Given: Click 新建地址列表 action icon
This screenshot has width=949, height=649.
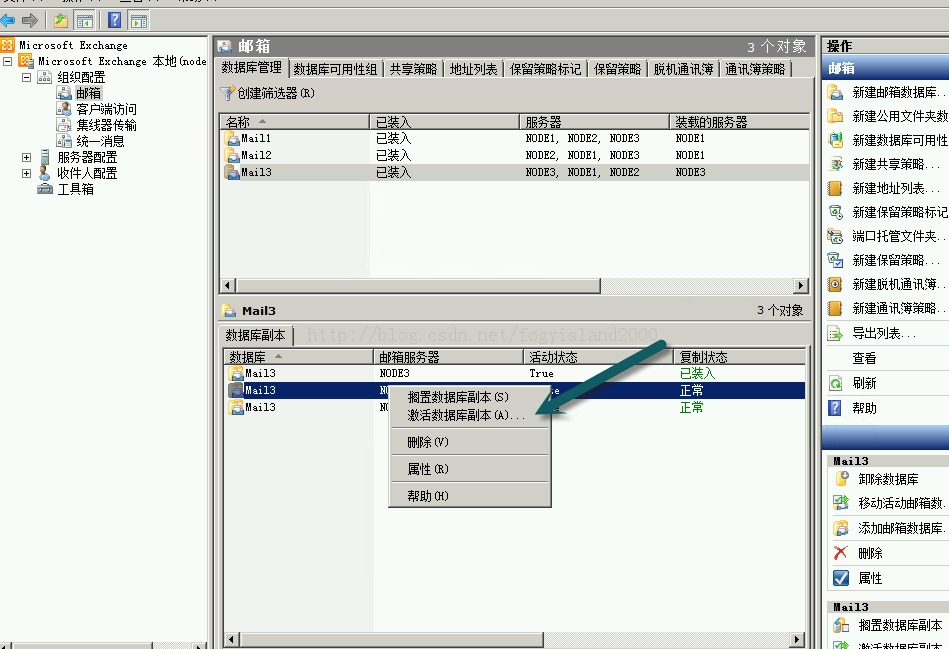Looking at the screenshot, I should [x=835, y=188].
